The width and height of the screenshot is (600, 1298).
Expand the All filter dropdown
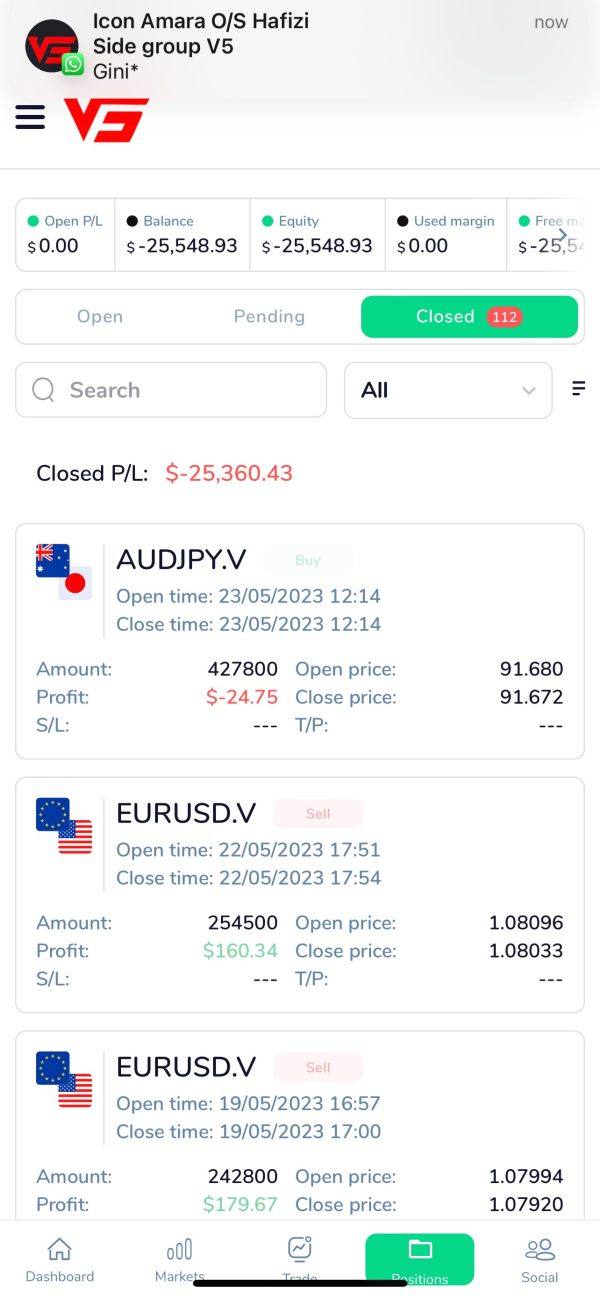pyautogui.click(x=448, y=390)
